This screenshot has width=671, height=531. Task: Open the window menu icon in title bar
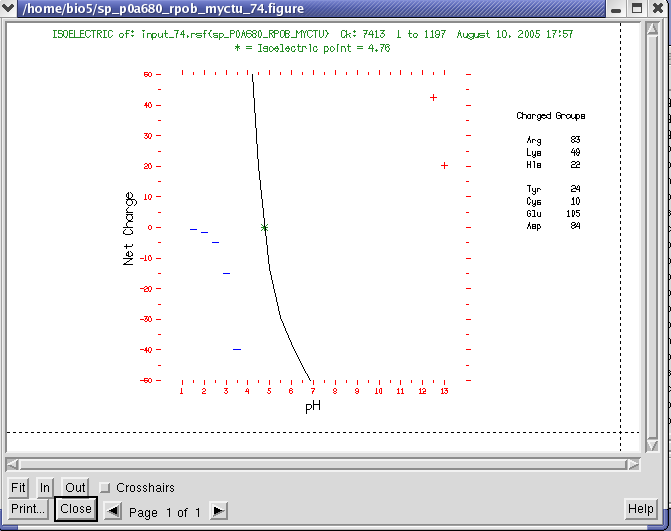click(11, 9)
